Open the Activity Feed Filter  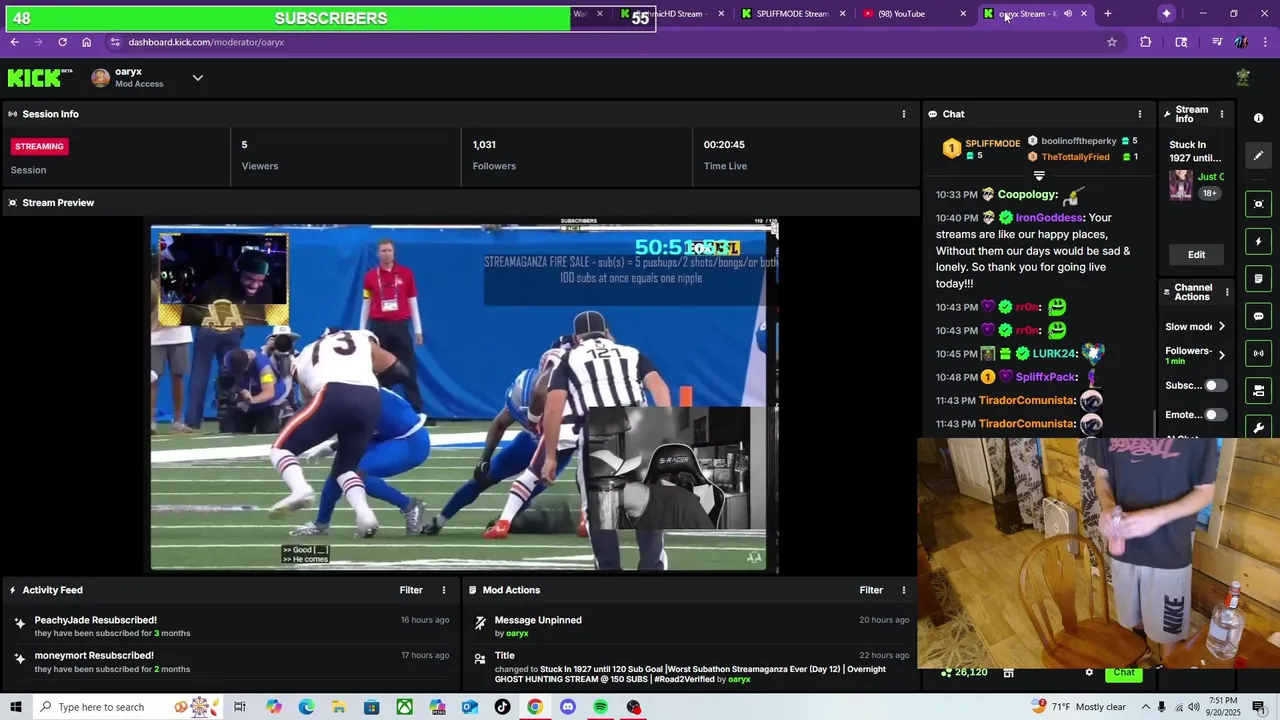pos(411,590)
